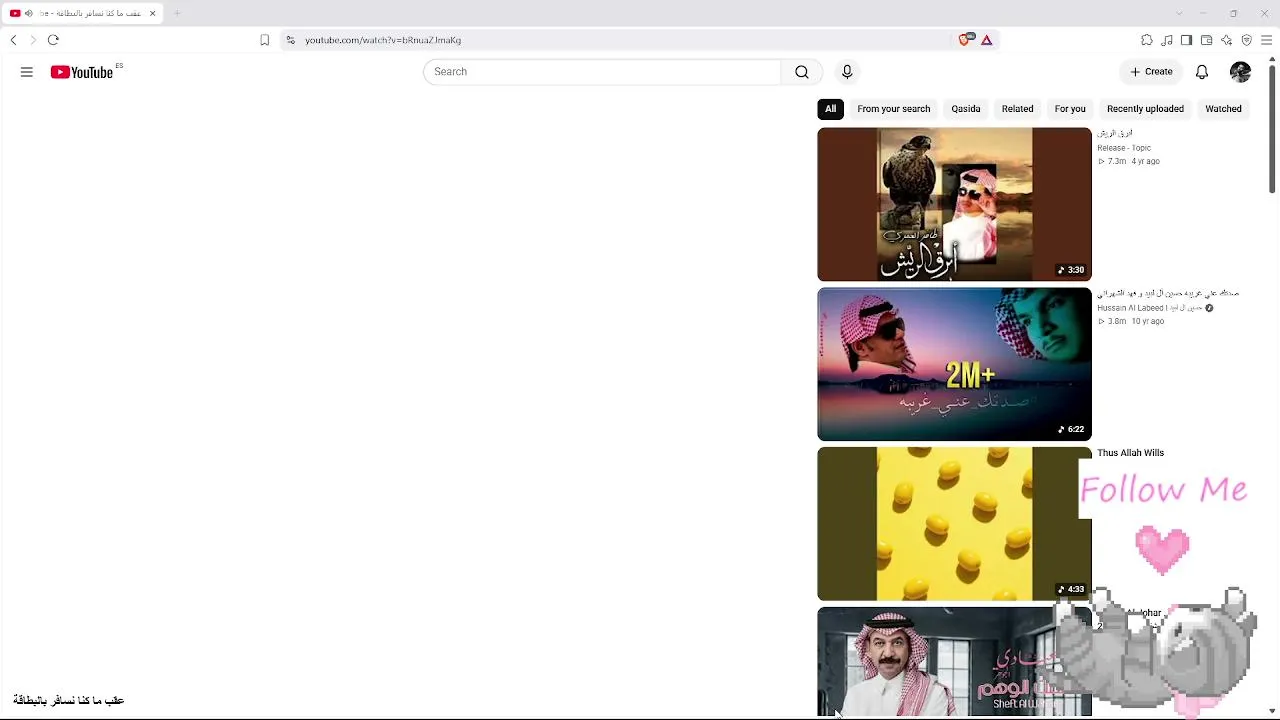Open the account avatar menu

coord(1240,72)
